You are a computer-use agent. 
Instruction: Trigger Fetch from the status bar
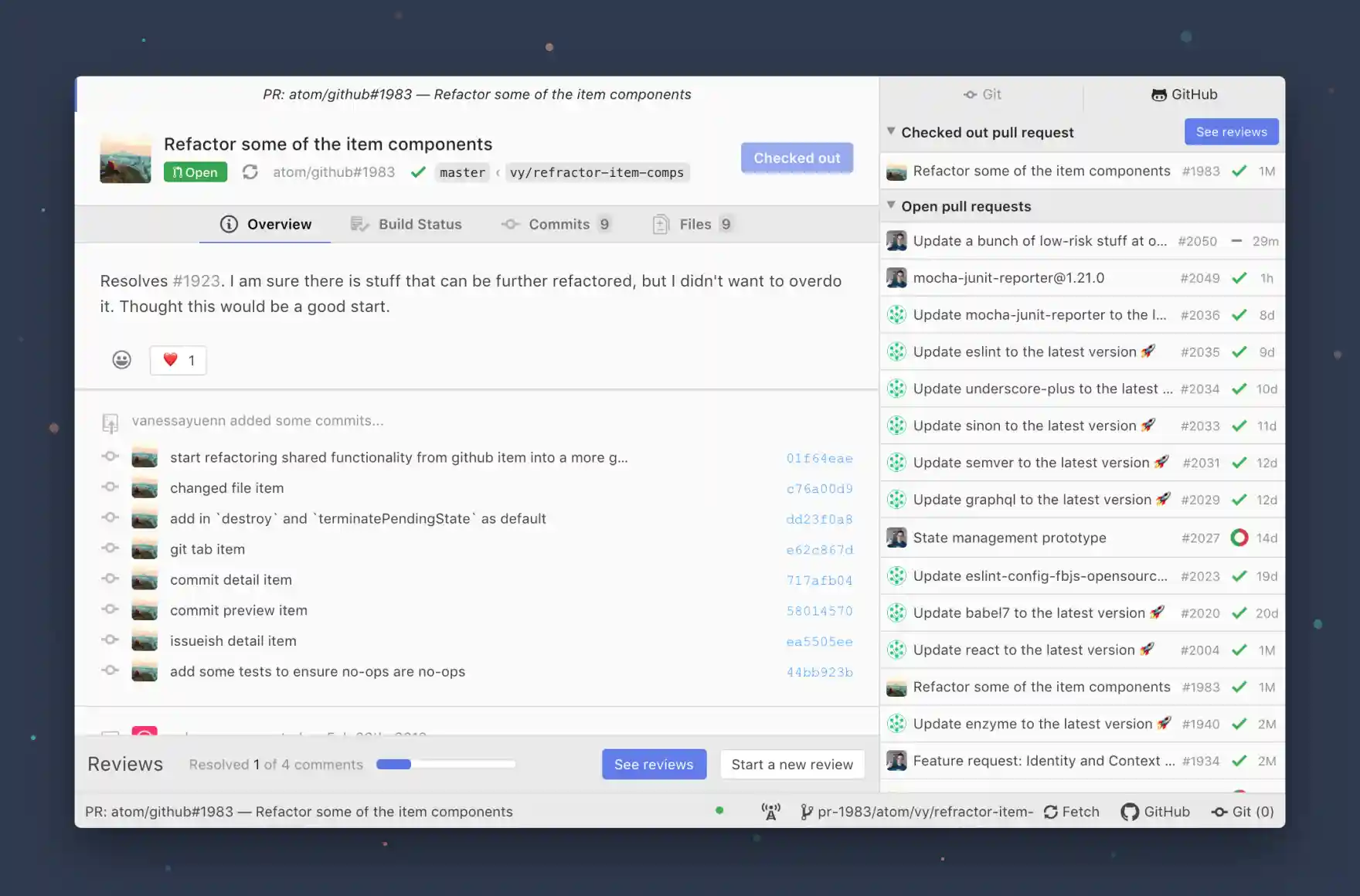tap(1071, 812)
